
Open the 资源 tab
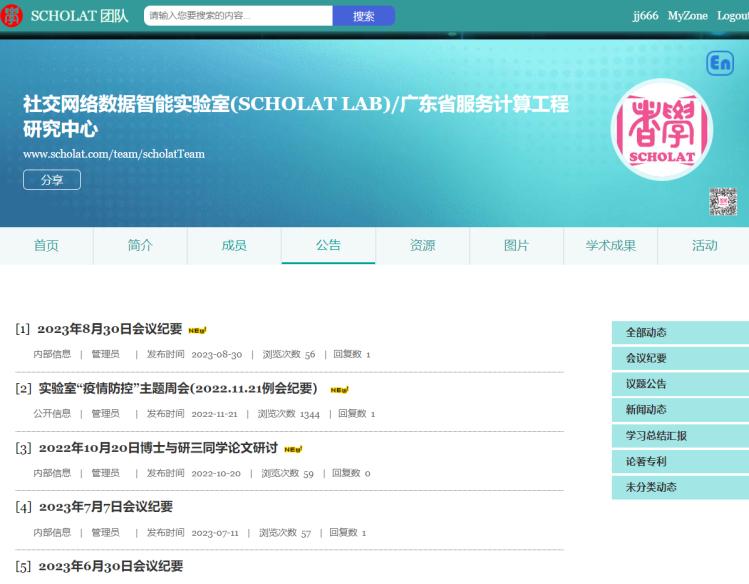(422, 246)
